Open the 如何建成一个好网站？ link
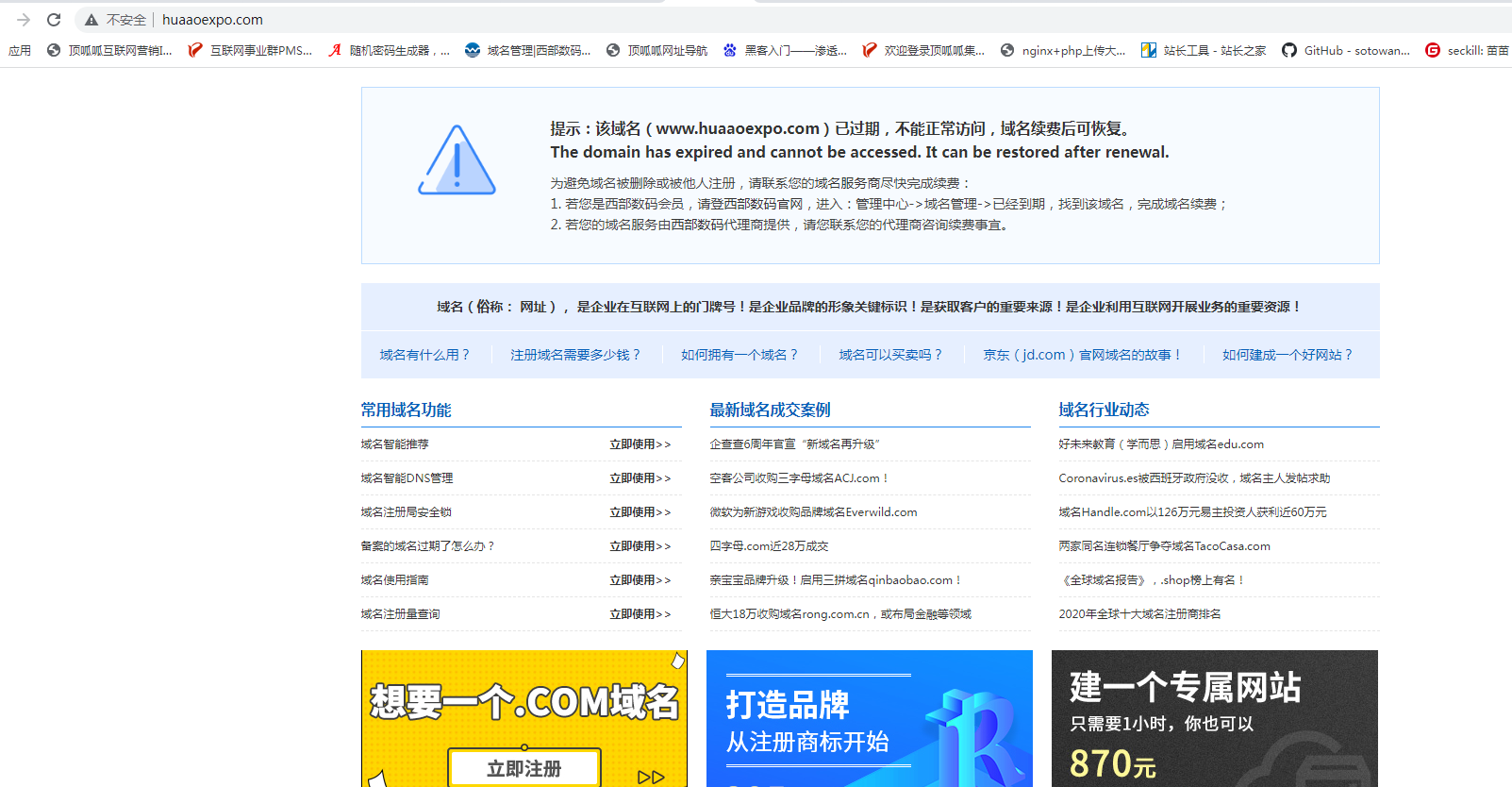This screenshot has height=787, width=1512. tap(1288, 355)
